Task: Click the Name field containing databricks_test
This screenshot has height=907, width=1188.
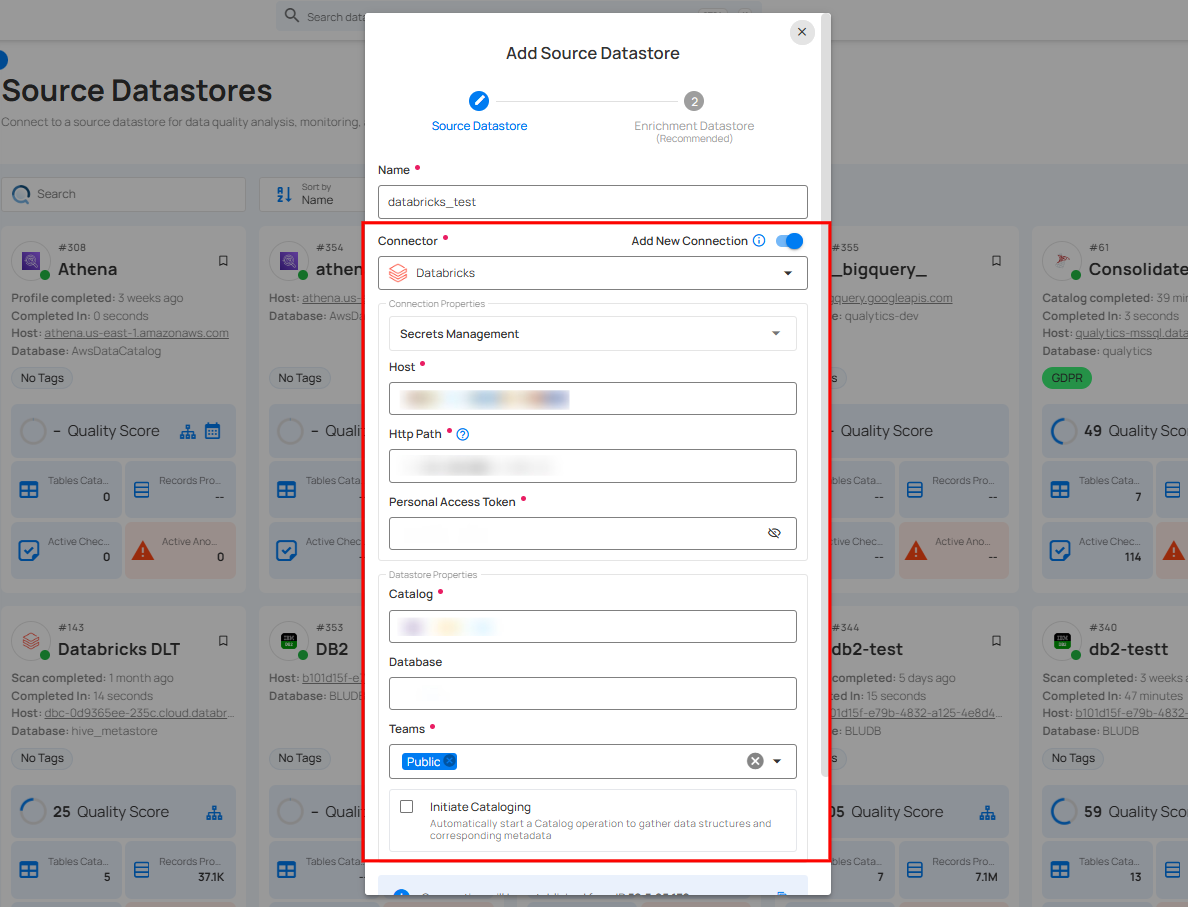Action: 592,202
